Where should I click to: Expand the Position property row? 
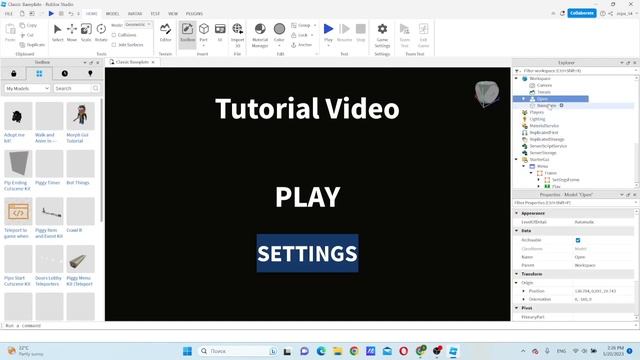pos(524,291)
